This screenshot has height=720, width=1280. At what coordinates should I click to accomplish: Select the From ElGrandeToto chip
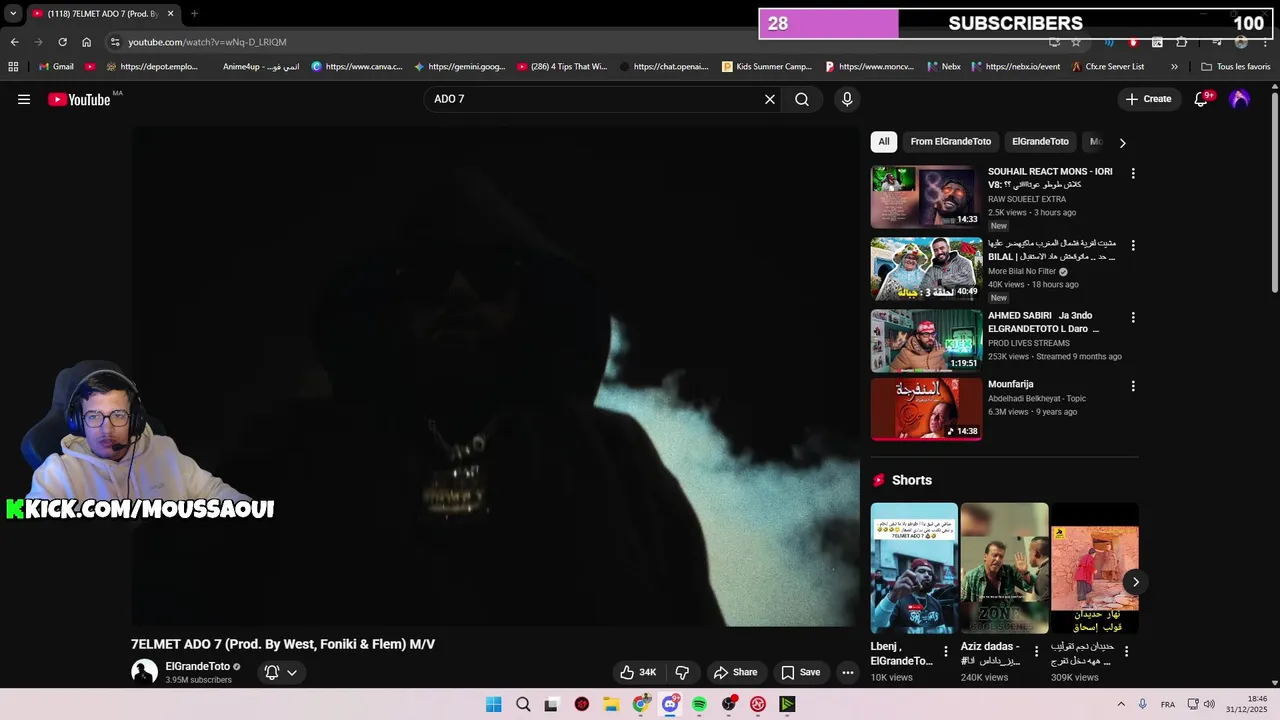(x=951, y=141)
